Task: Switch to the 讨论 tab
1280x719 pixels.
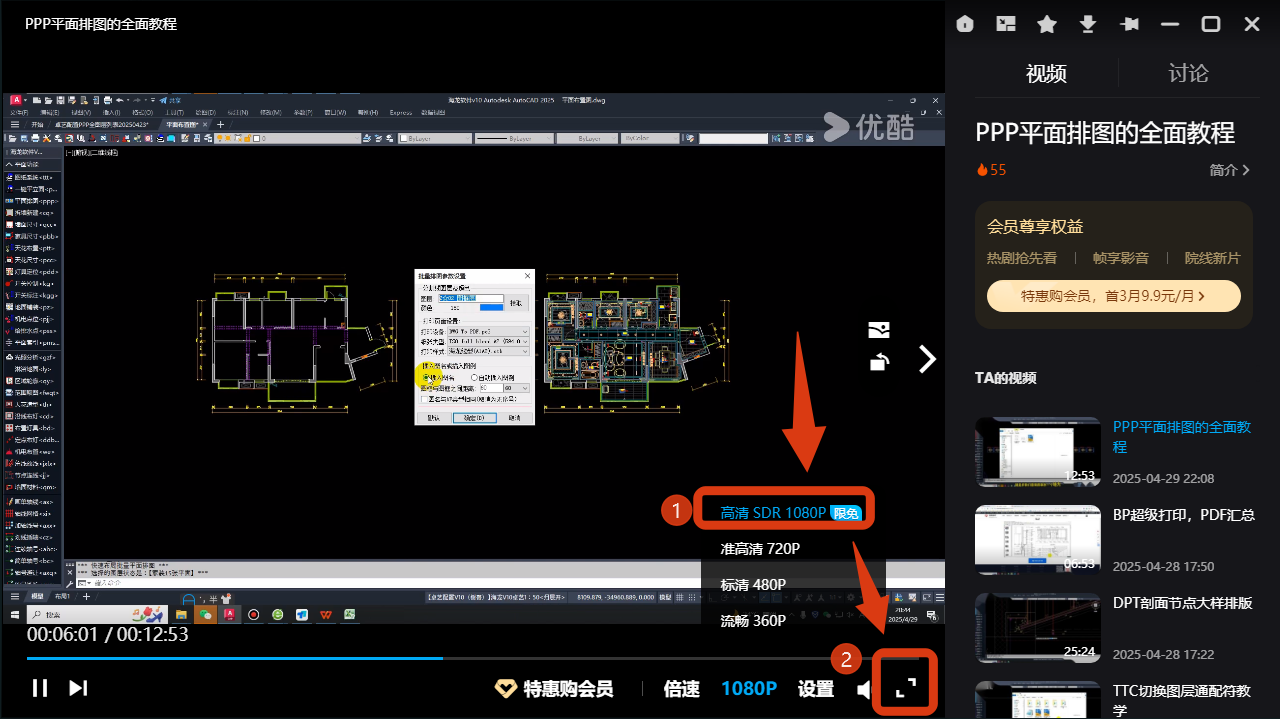Action: coord(1188,73)
